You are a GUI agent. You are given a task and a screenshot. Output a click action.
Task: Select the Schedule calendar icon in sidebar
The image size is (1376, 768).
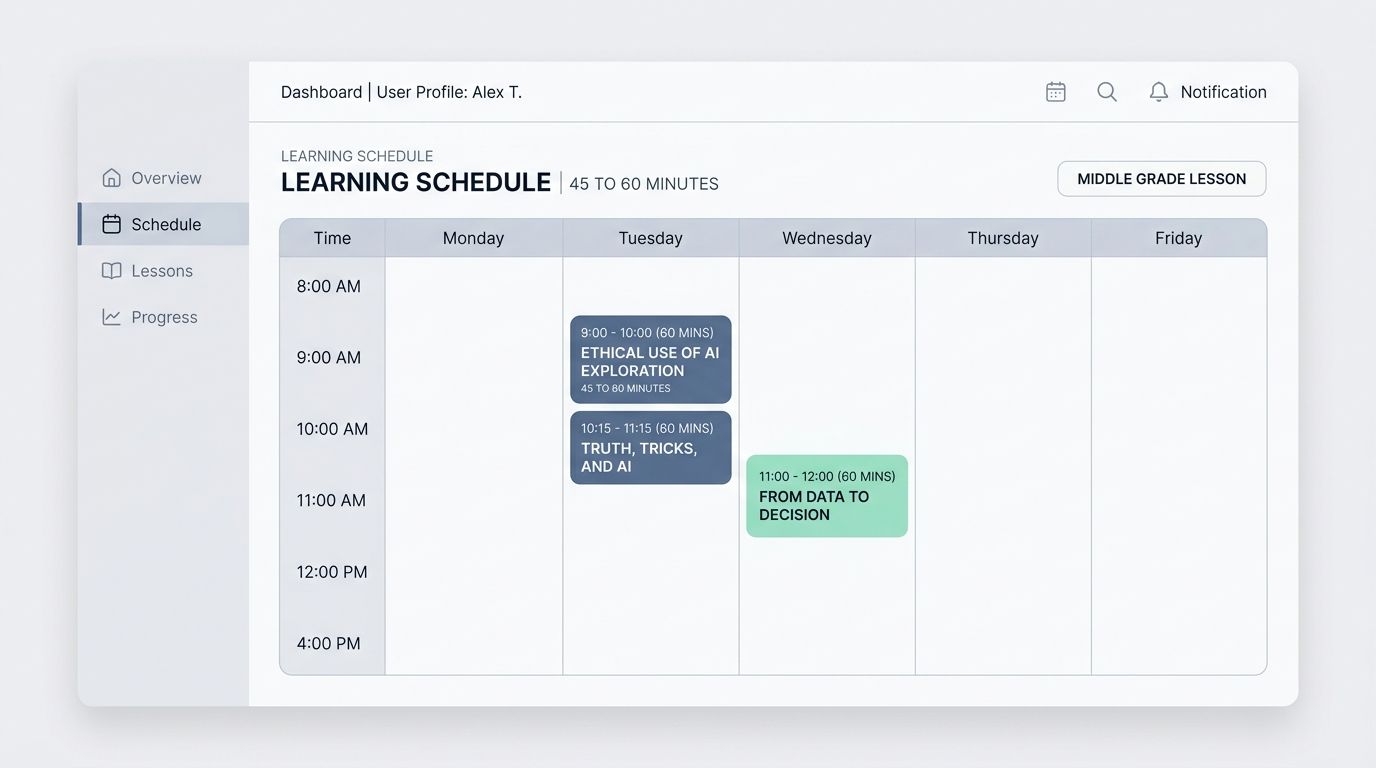click(x=111, y=224)
